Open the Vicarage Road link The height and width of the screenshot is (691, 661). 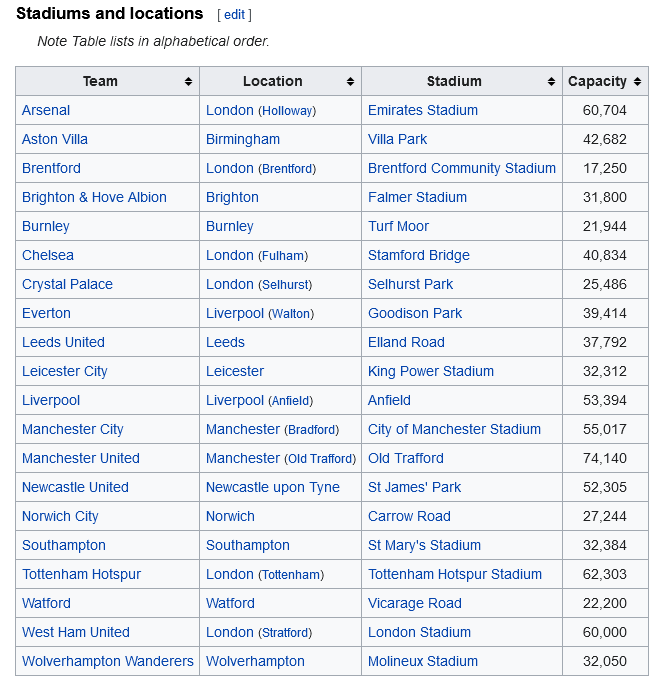point(415,603)
